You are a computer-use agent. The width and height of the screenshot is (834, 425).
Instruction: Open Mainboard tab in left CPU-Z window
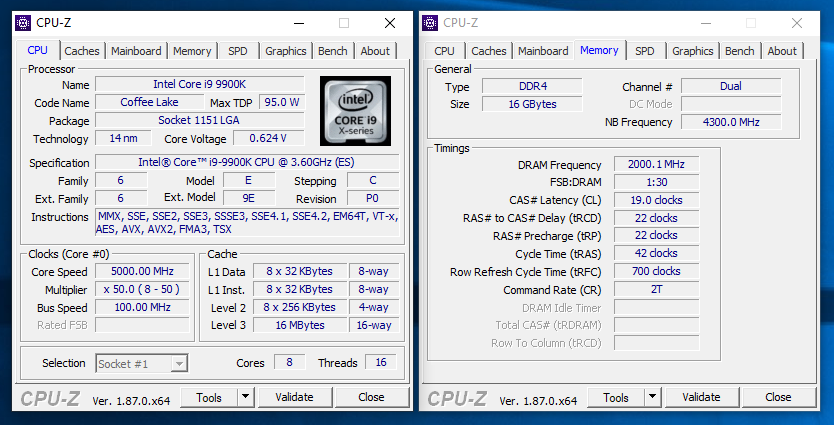(136, 51)
